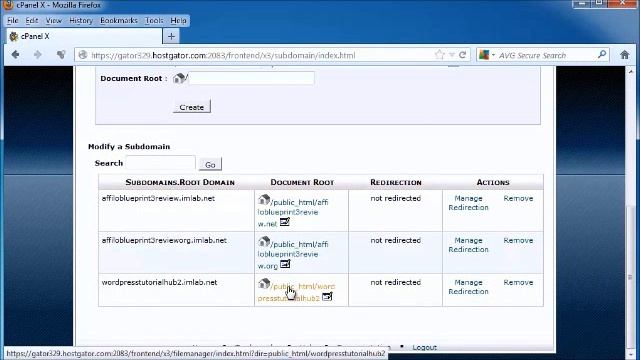640x360 pixels.
Task: Edit document root for wordpresstutorialhub2
Action: pyautogui.click(x=327, y=297)
